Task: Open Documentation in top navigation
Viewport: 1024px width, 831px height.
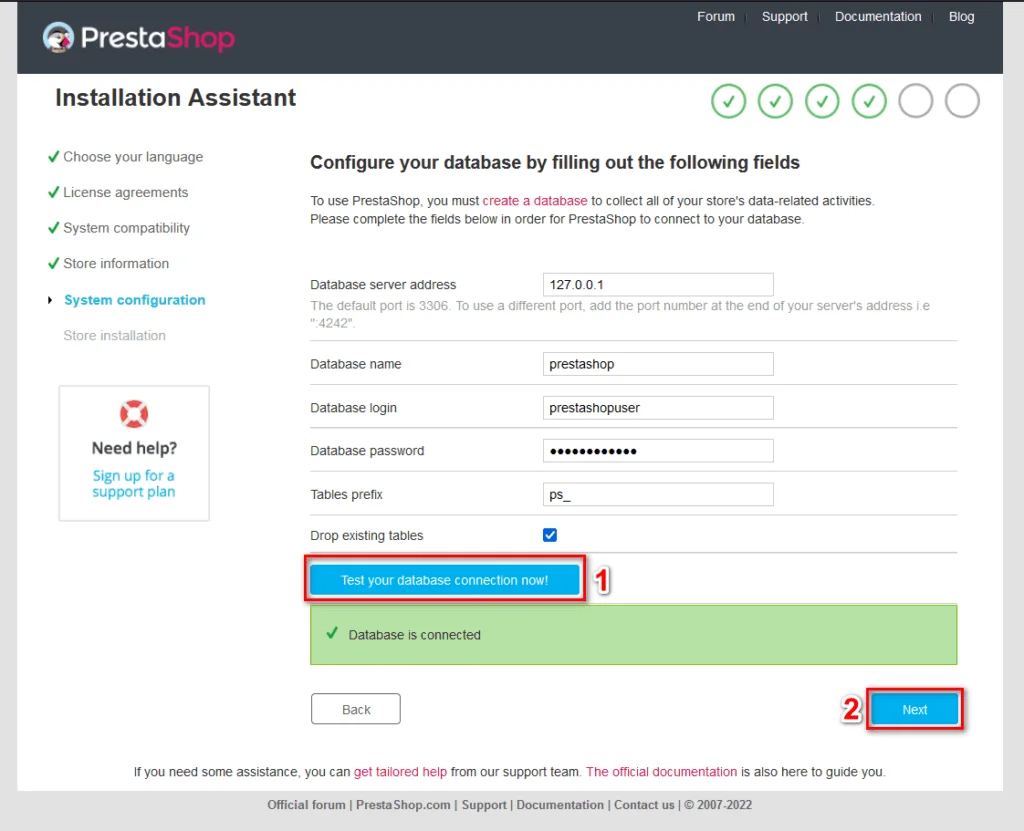Action: pos(878,16)
